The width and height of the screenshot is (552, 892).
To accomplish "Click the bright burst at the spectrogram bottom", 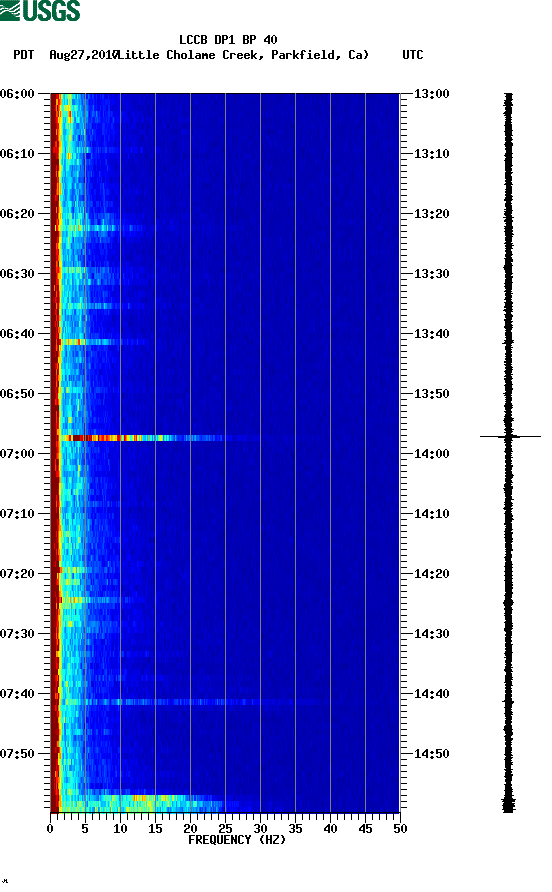I will tap(142, 802).
